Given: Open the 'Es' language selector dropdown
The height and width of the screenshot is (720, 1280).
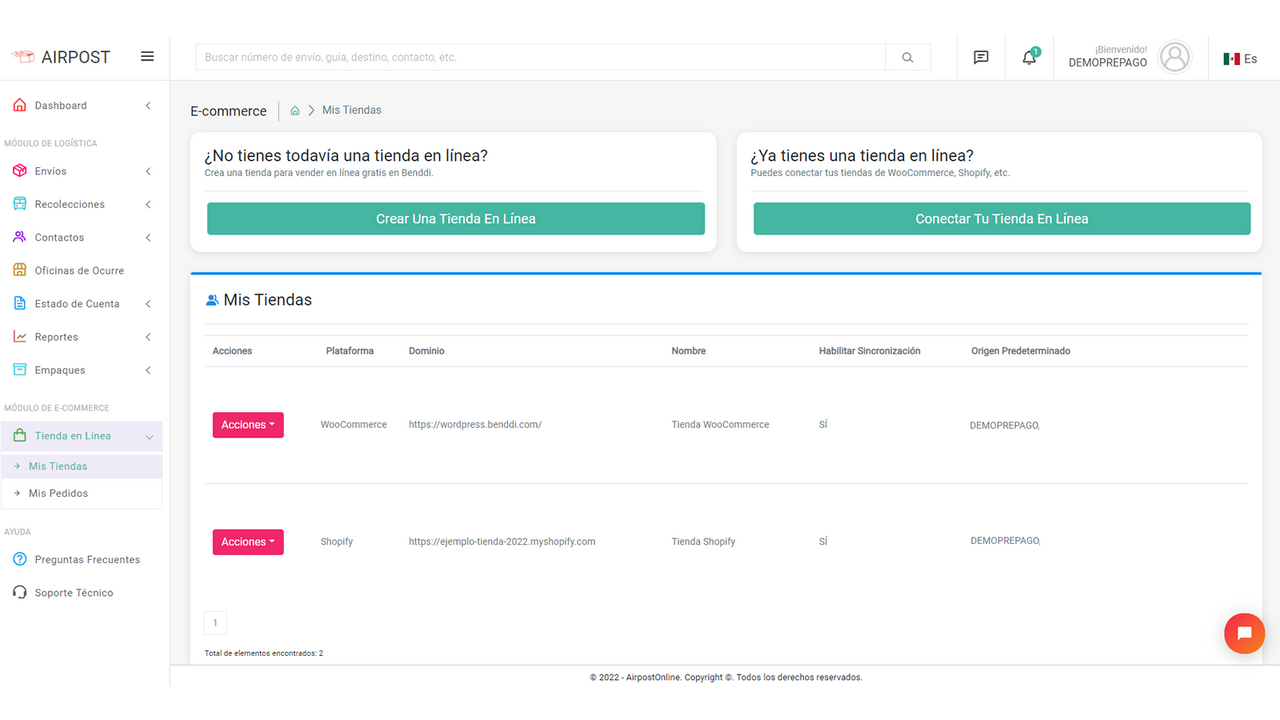Looking at the screenshot, I should point(1241,58).
